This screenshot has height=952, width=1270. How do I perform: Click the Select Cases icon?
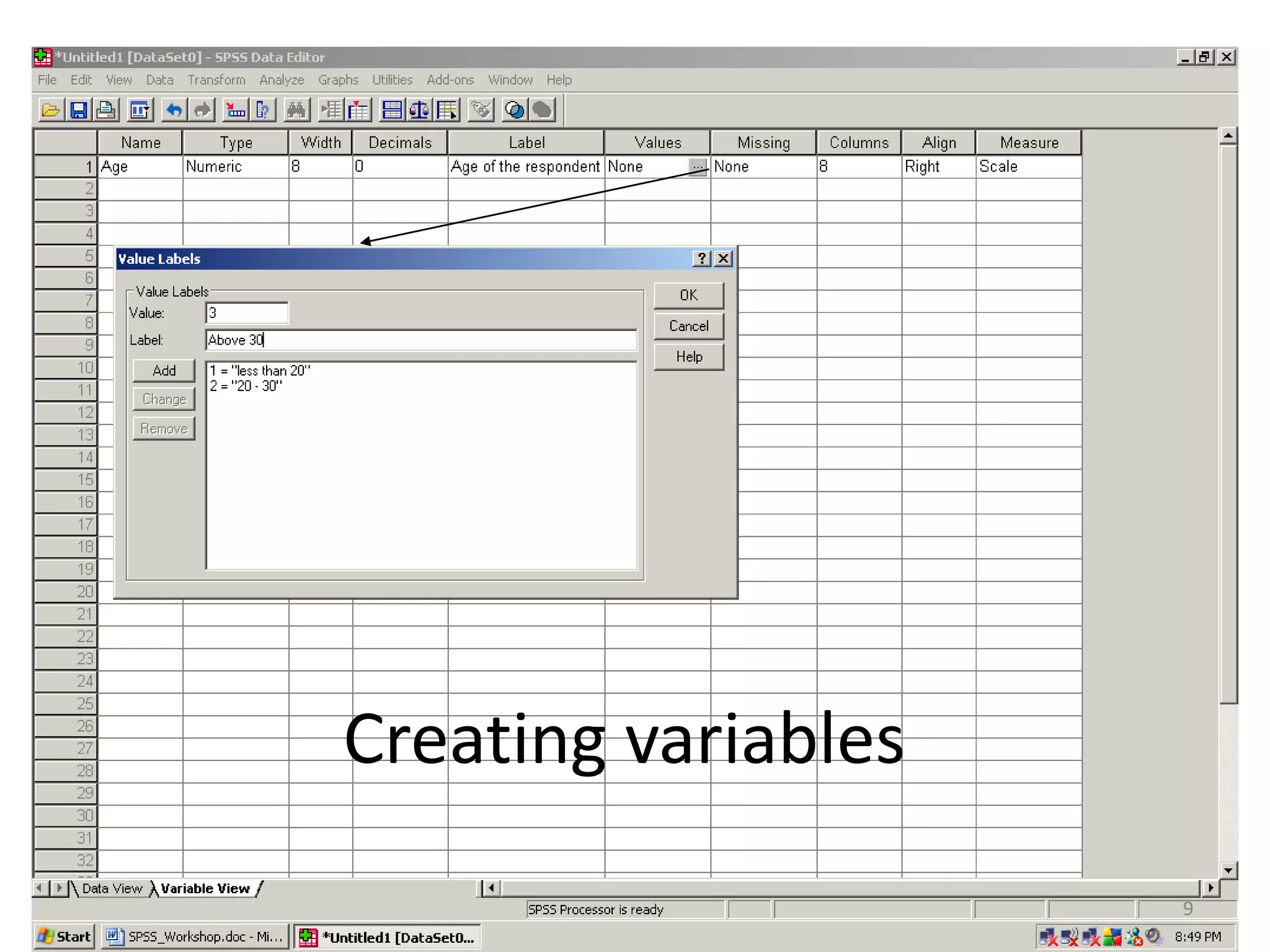(447, 110)
